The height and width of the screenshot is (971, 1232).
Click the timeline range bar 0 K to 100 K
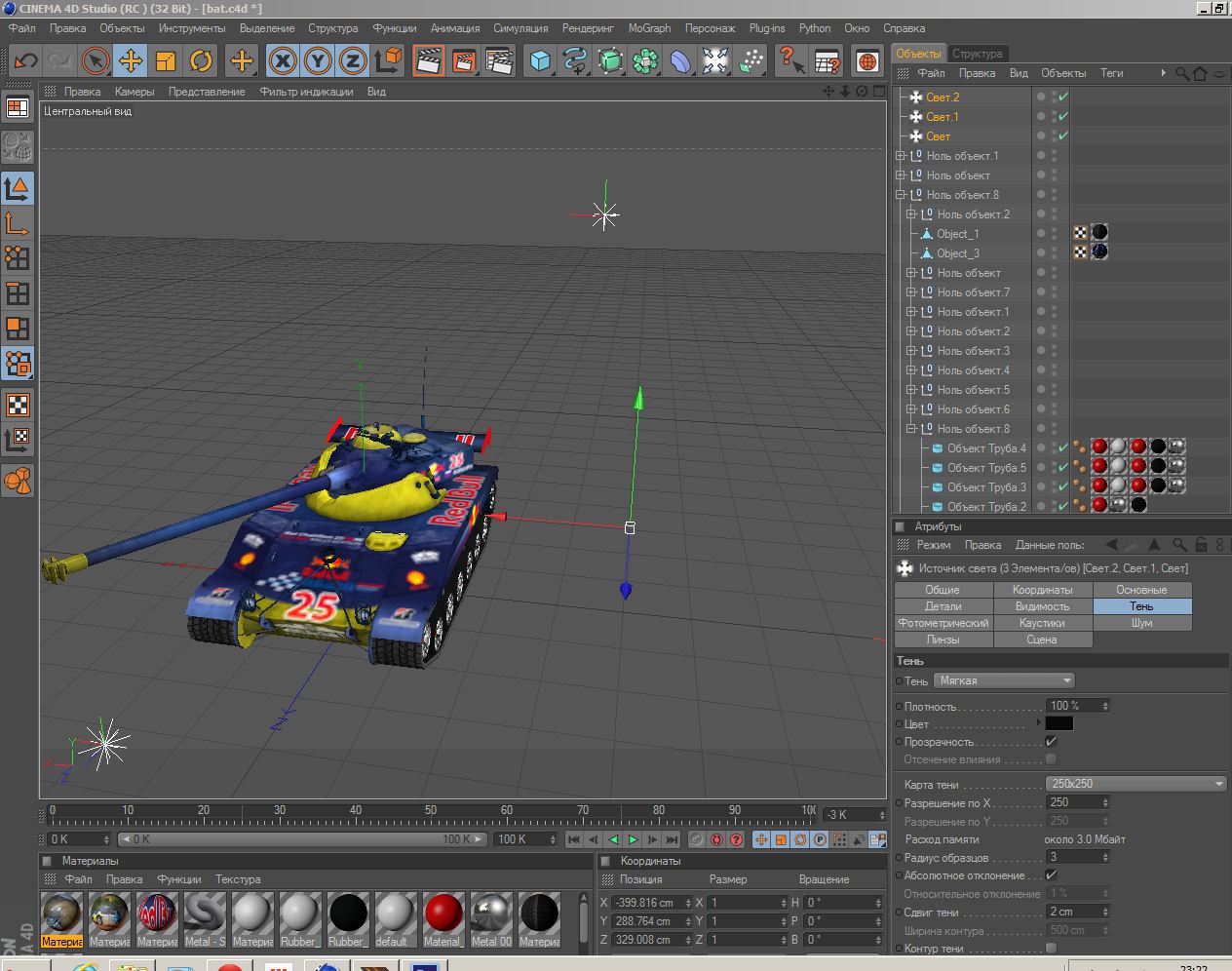[x=303, y=839]
